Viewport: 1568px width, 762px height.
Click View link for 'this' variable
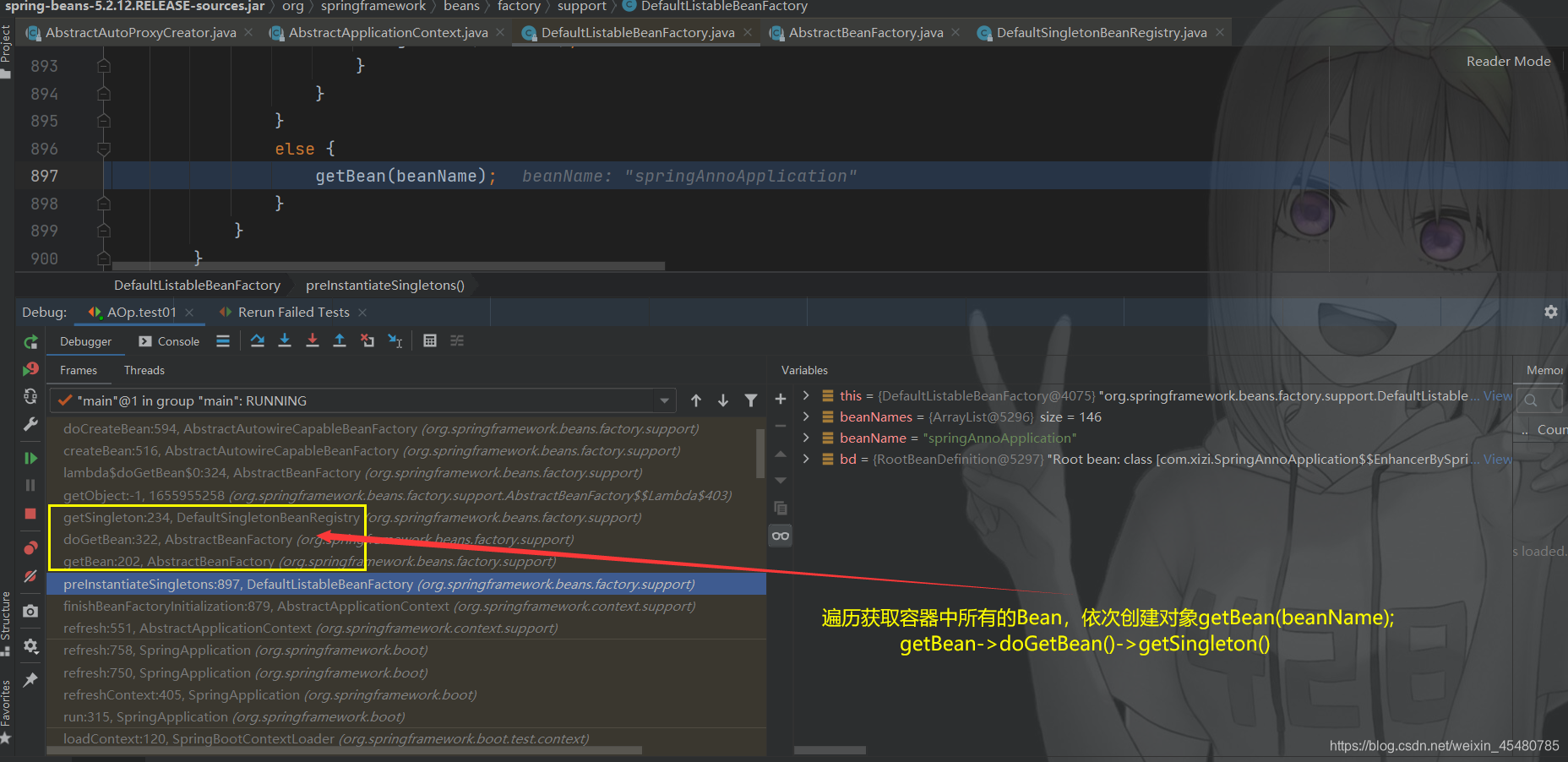click(x=1497, y=395)
